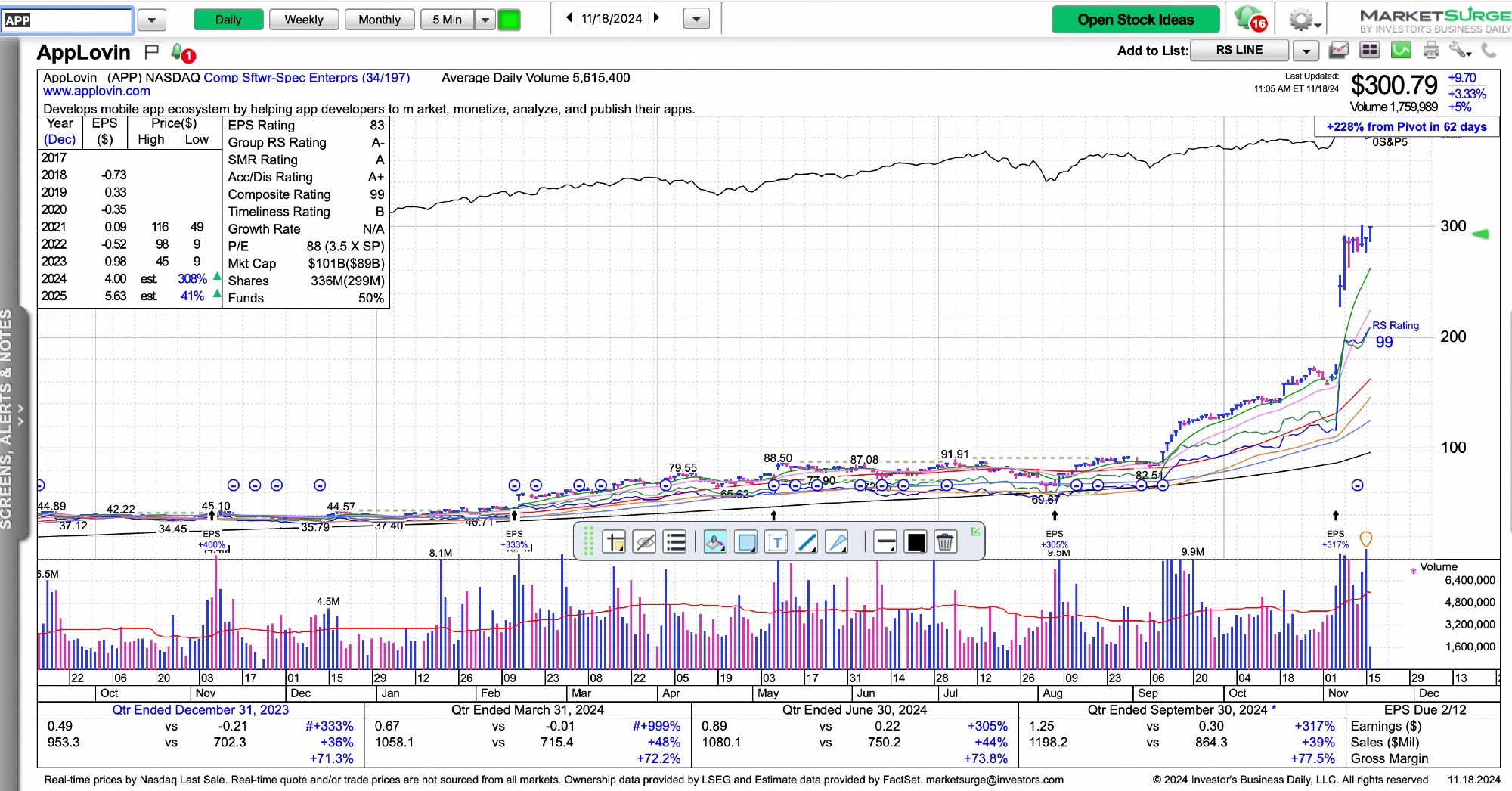Open the wrench tools menu
The image size is (1512, 791).
coord(1460,51)
